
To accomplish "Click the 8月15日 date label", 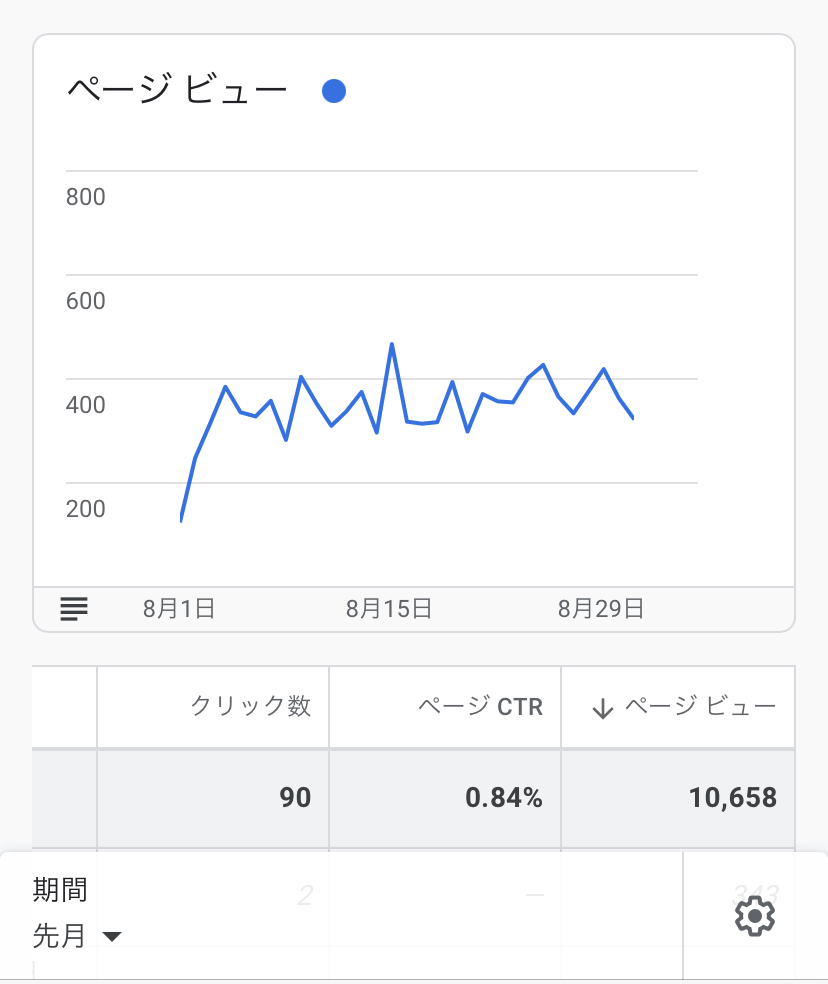I will pyautogui.click(x=389, y=608).
